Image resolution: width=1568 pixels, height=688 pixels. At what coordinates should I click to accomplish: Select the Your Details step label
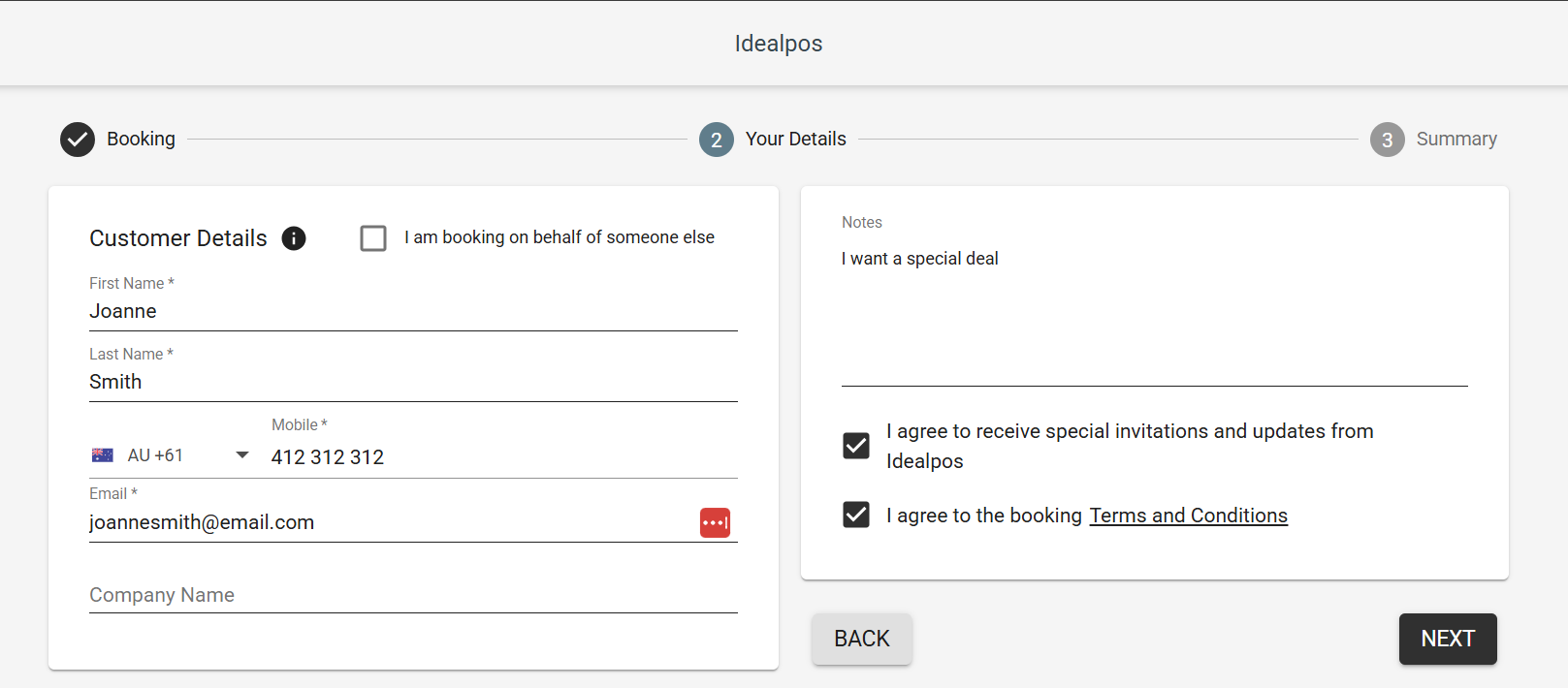pos(795,139)
